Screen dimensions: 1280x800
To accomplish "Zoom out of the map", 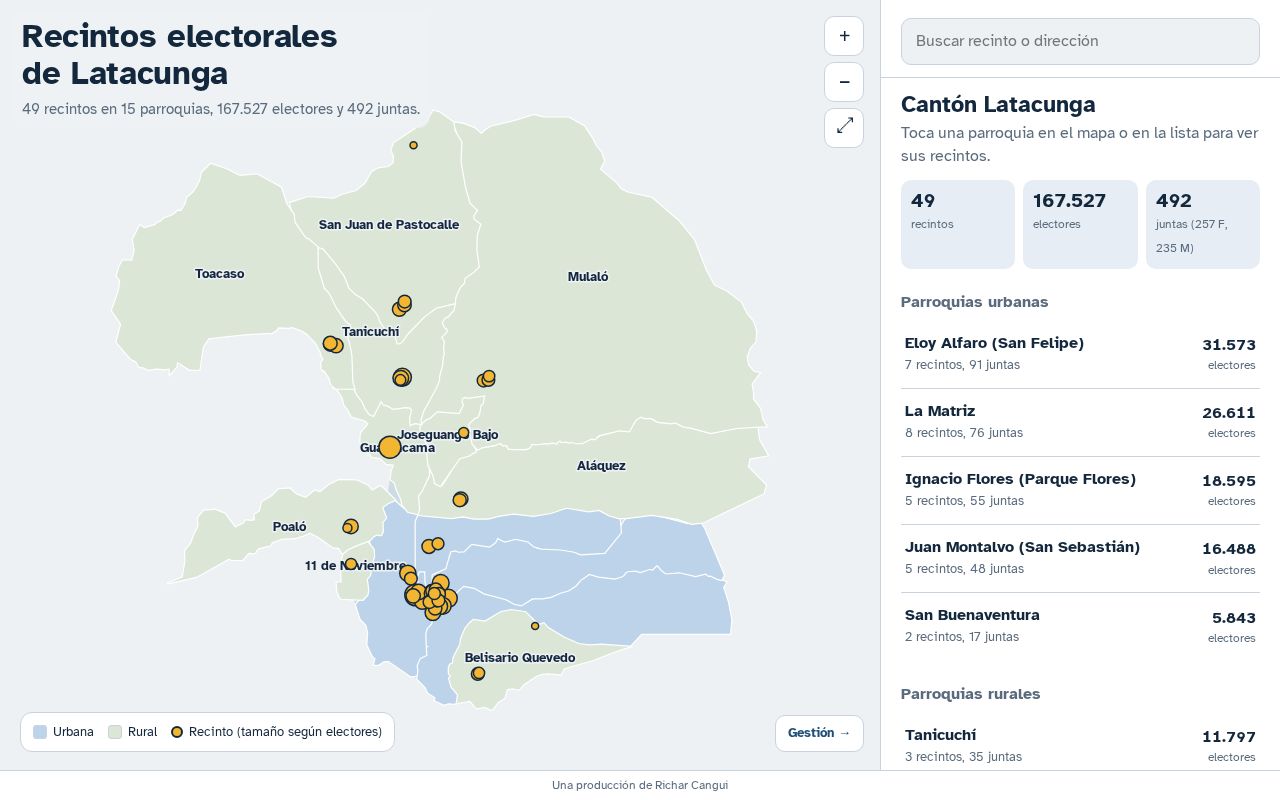I will click(x=844, y=82).
